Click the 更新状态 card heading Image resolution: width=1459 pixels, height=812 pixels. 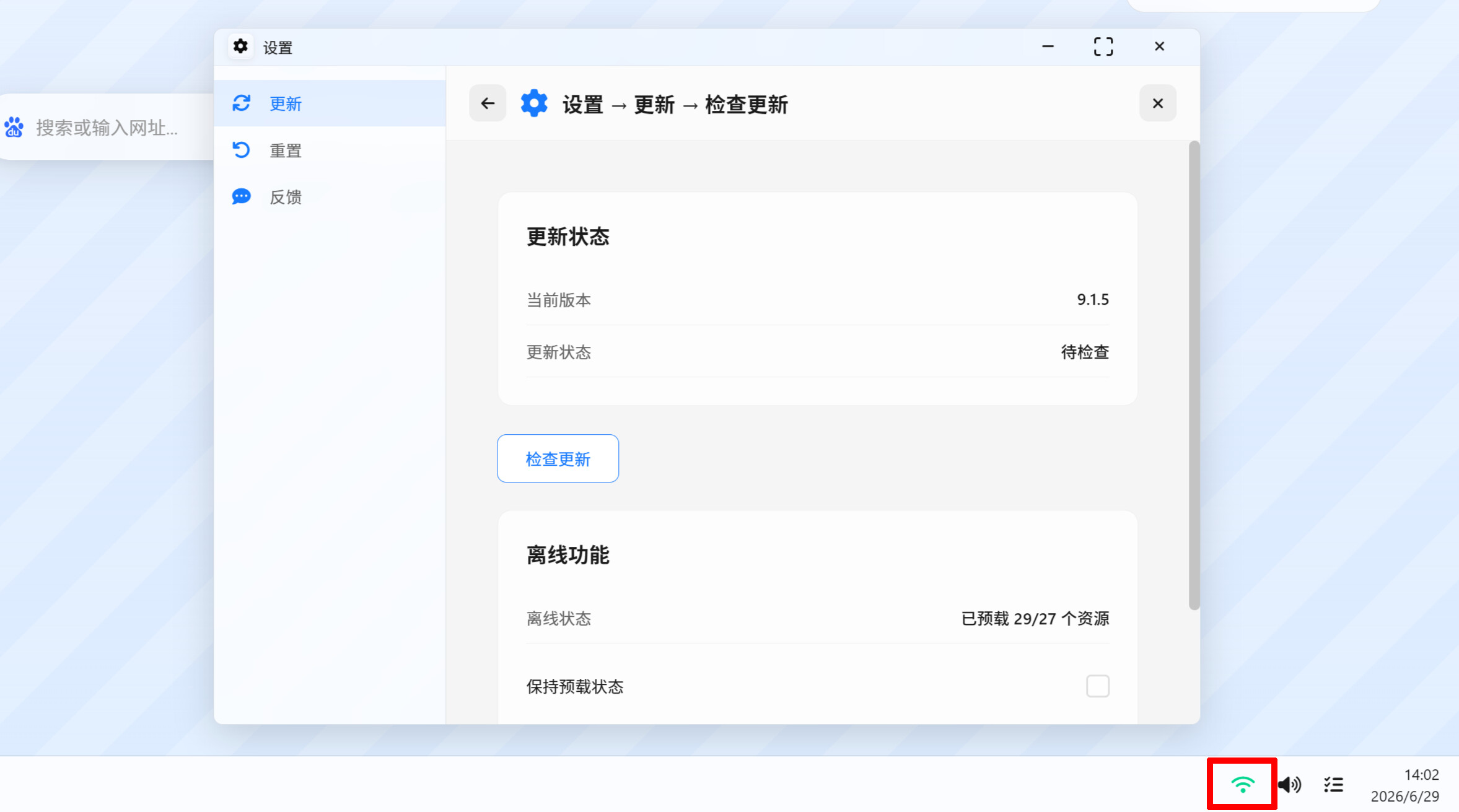click(x=568, y=237)
